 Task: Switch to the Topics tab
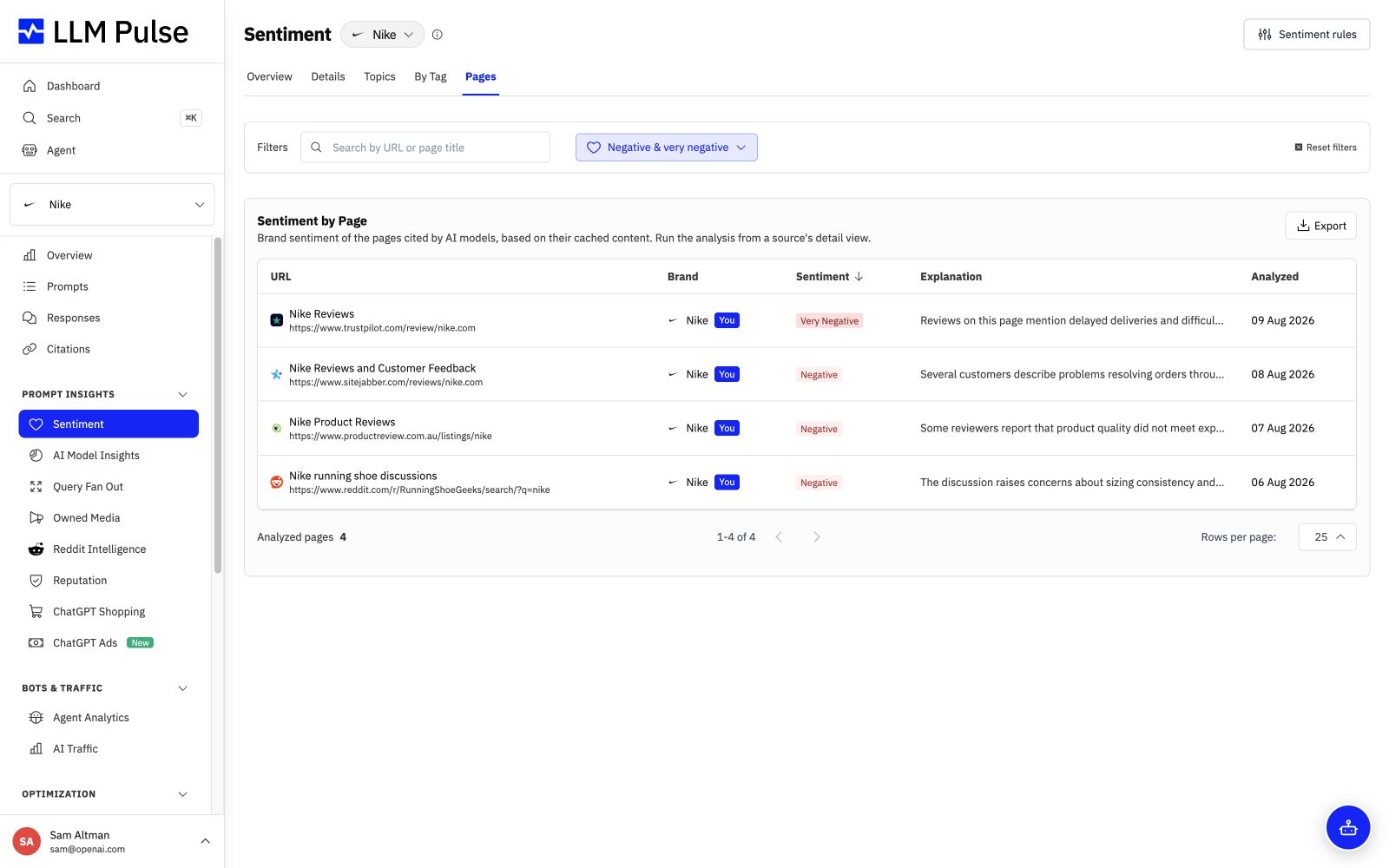point(379,76)
